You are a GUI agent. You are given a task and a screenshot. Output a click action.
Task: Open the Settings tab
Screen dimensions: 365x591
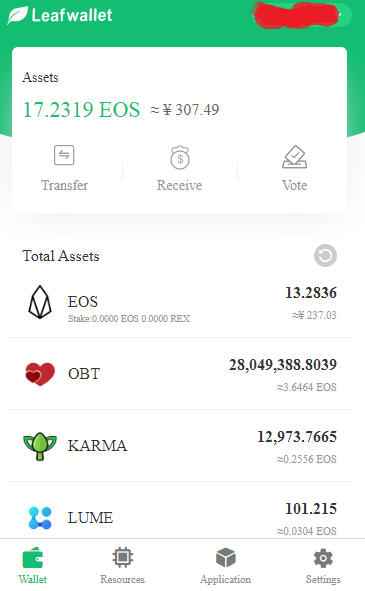(323, 566)
